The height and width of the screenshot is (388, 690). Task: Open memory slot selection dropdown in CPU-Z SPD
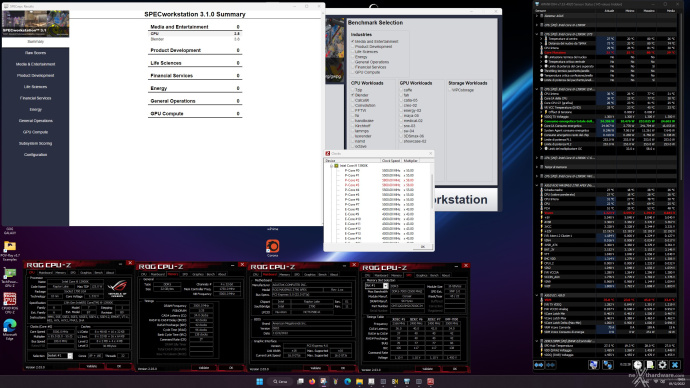tap(385, 286)
